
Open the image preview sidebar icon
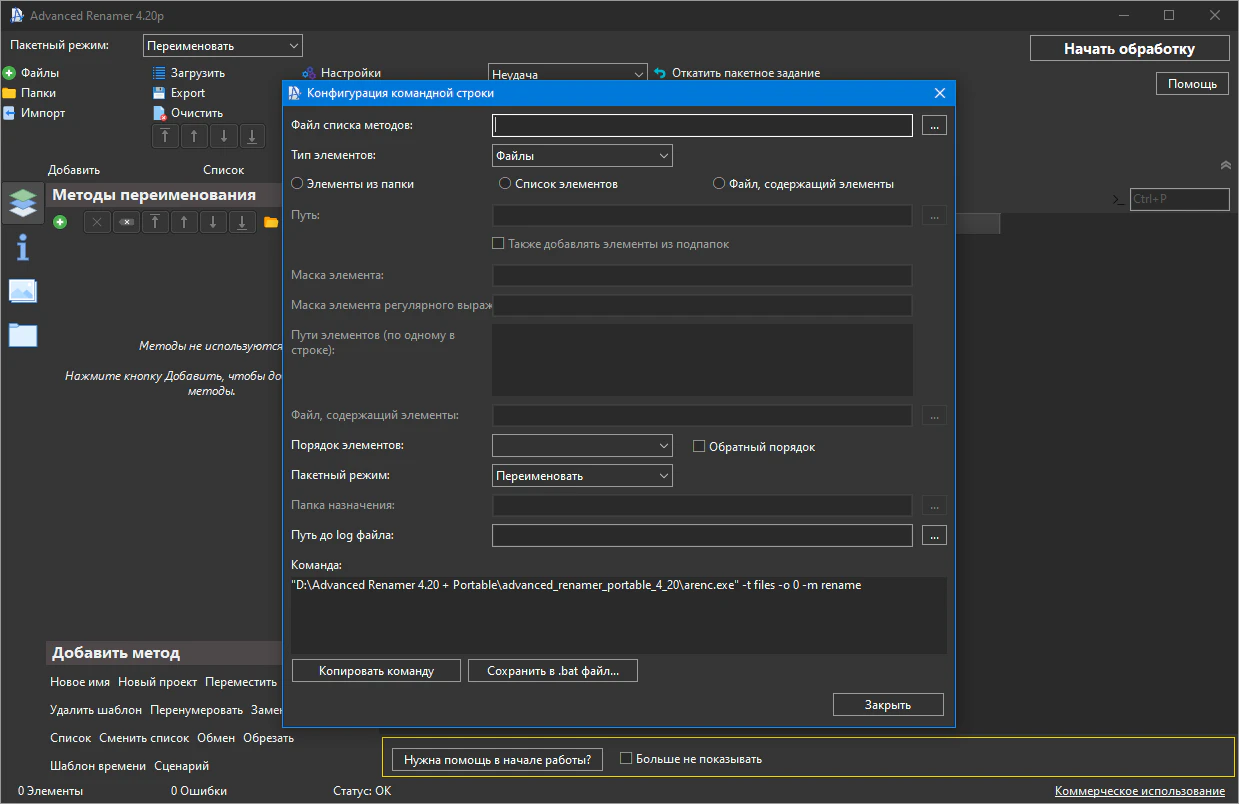click(x=22, y=291)
